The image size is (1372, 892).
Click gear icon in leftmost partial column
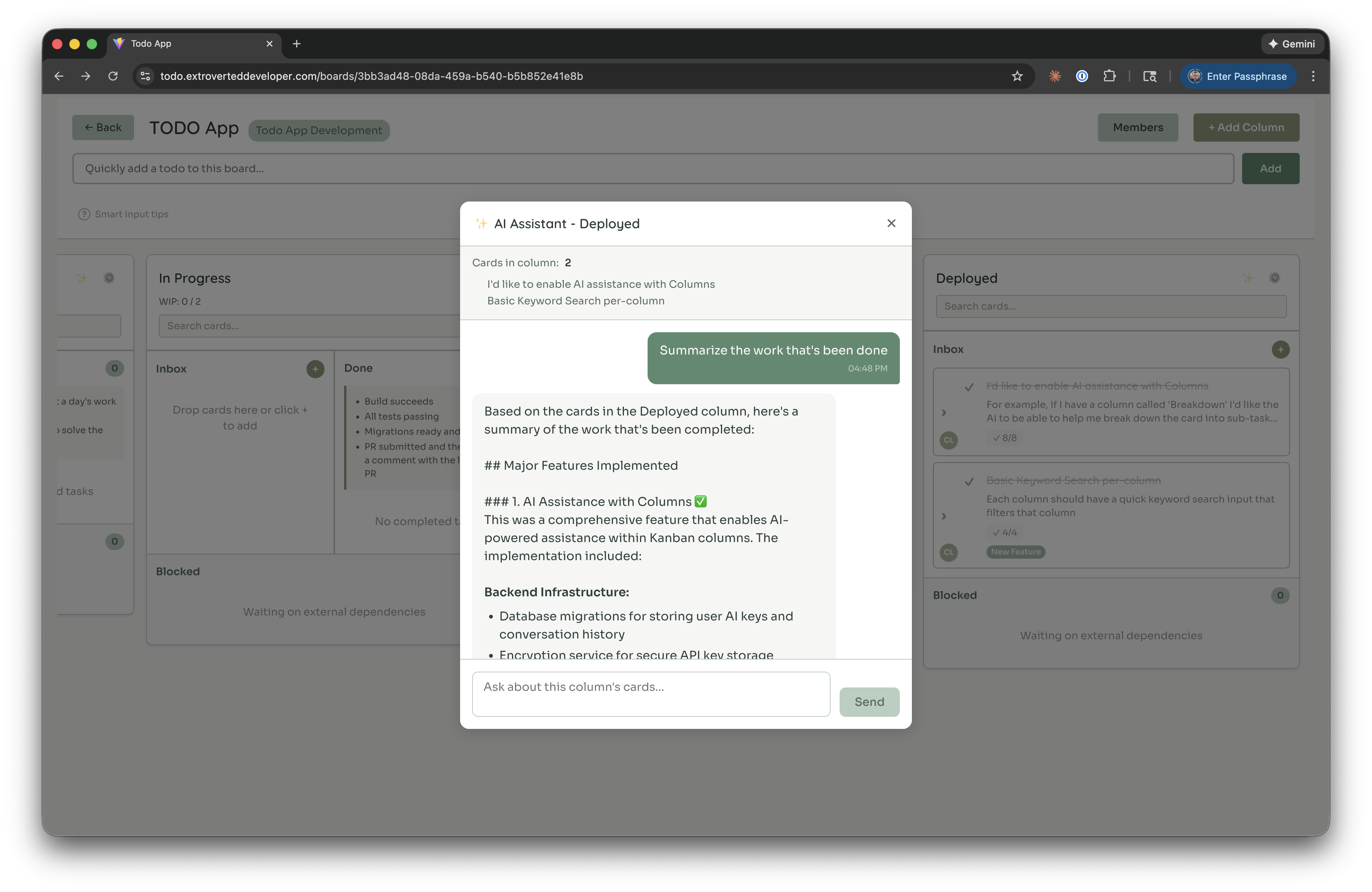tap(109, 278)
